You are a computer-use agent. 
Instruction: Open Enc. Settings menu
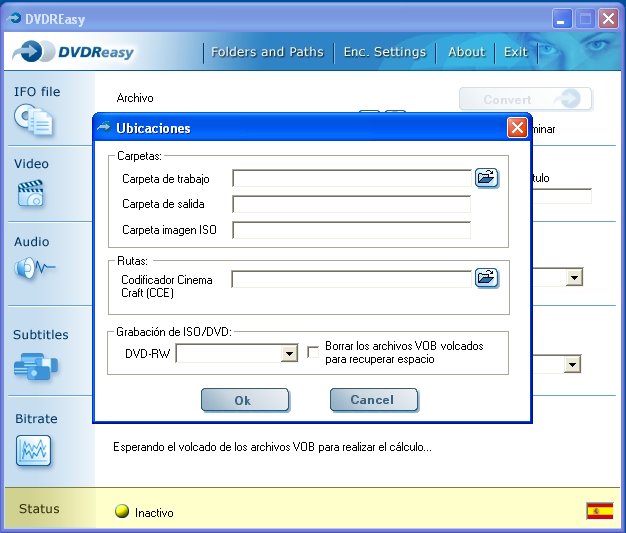(x=385, y=52)
